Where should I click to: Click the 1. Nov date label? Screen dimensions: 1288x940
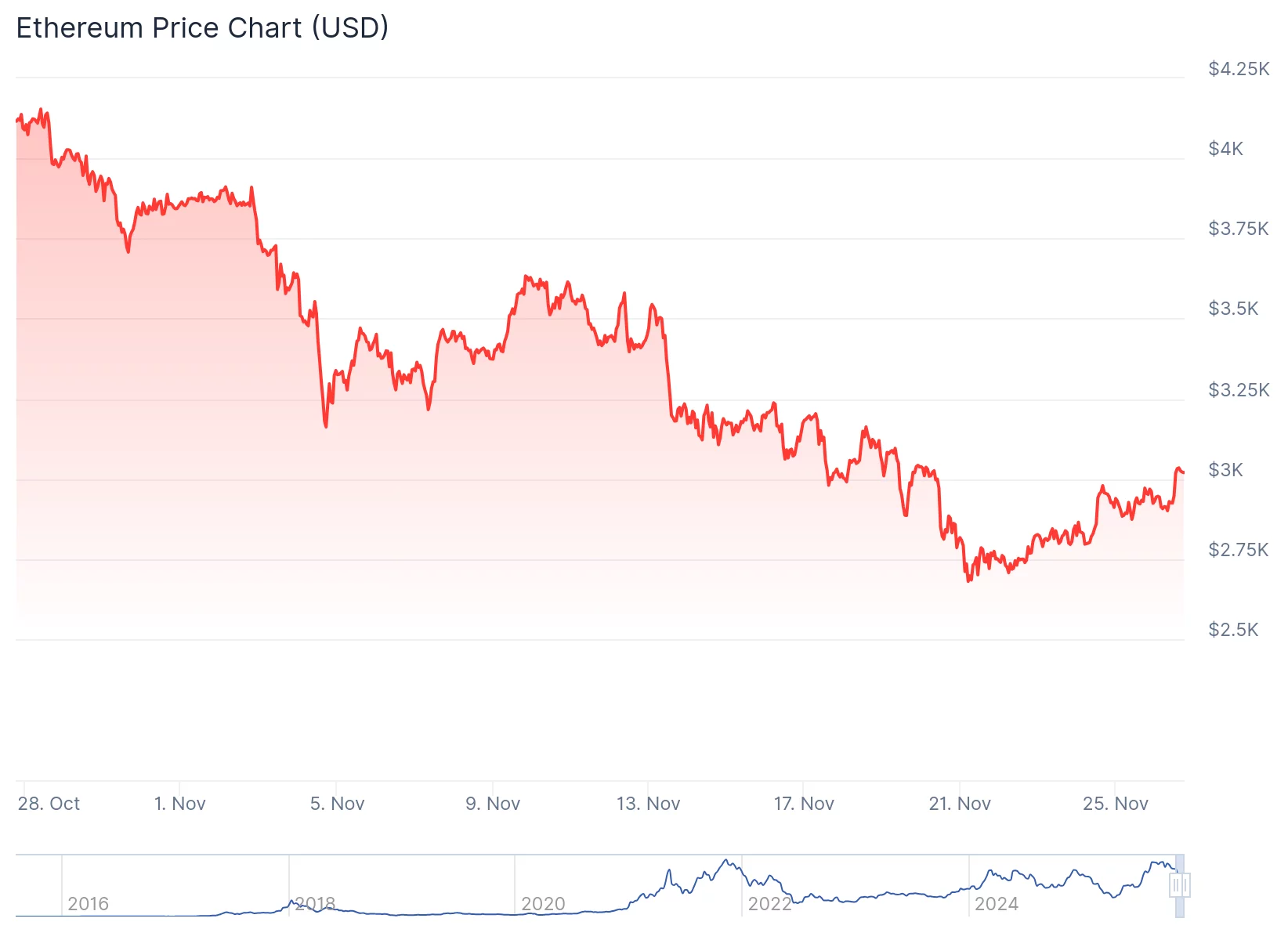coord(179,804)
